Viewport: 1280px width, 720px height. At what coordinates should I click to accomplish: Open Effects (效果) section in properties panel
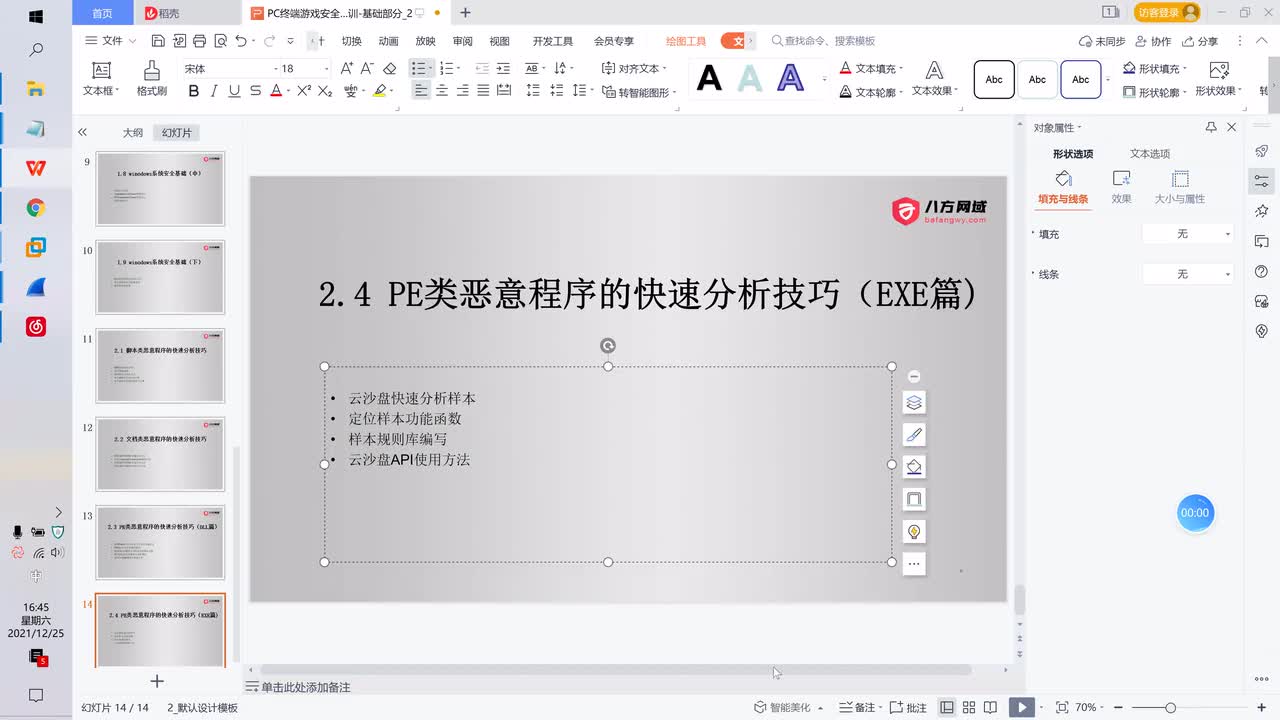coord(1121,186)
